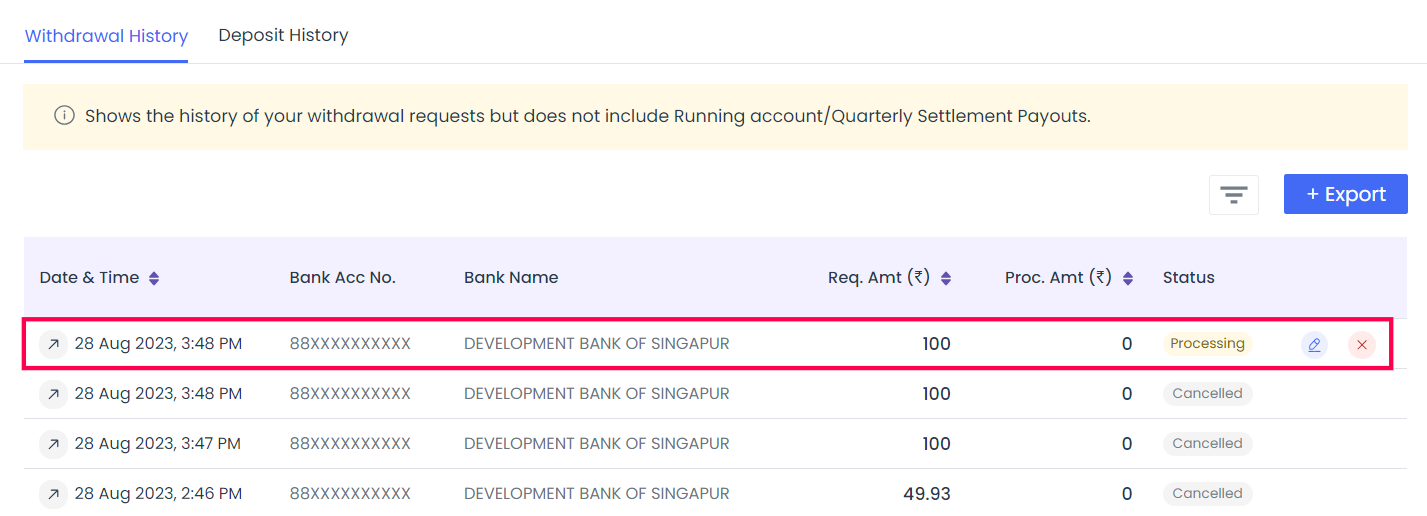Click the Cancelled badge on the 3:47 PM row
The image size is (1427, 516).
point(1207,444)
